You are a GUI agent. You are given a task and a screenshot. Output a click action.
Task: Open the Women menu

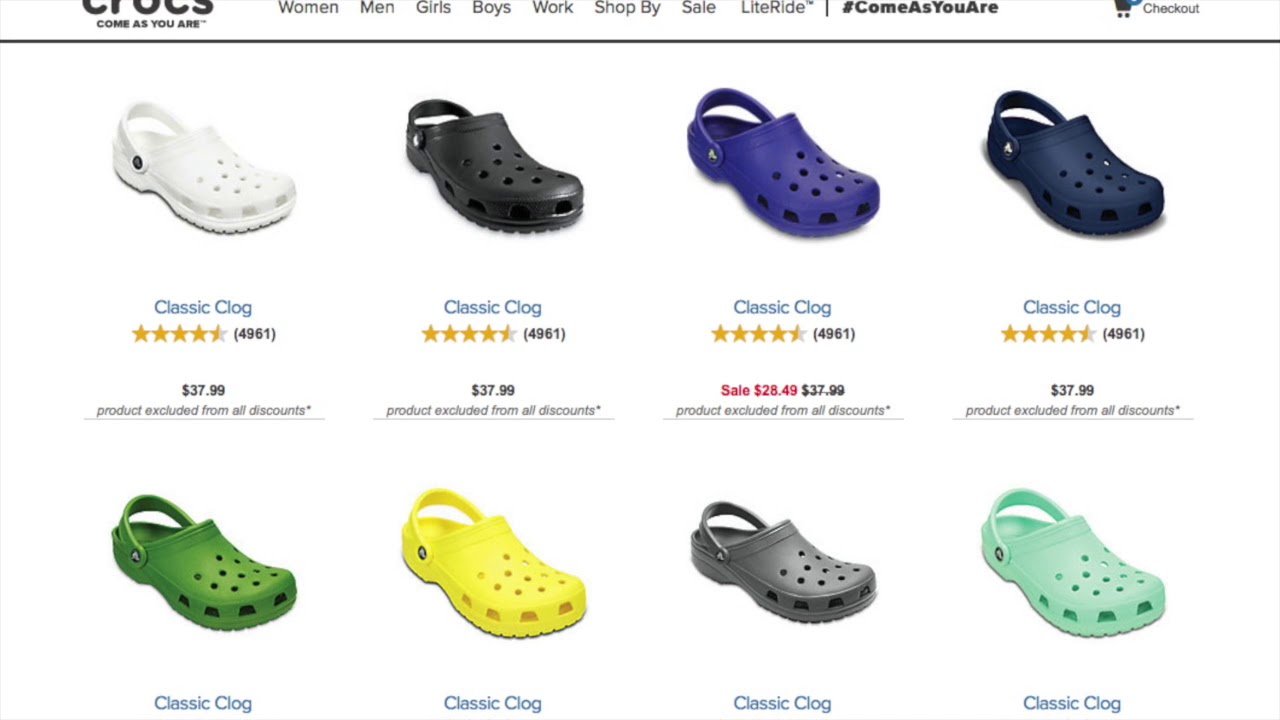308,8
